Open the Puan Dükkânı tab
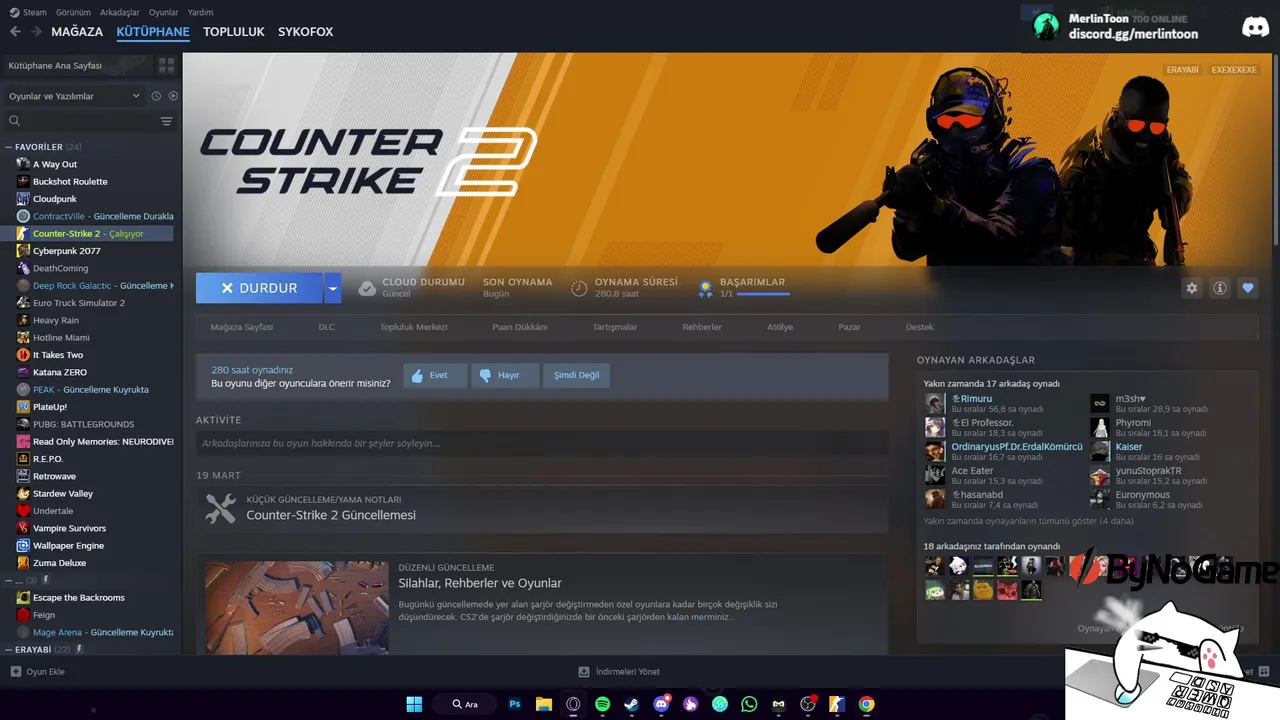The width and height of the screenshot is (1280, 720). click(520, 327)
